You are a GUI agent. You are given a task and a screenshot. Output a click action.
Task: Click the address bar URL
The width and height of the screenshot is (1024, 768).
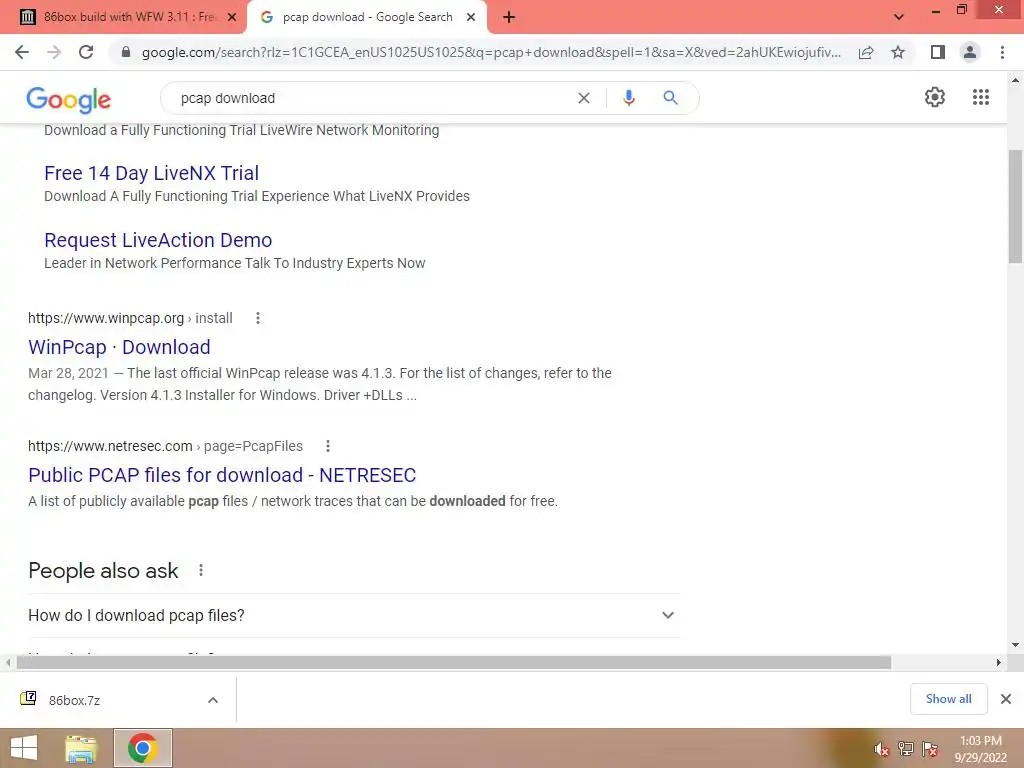491,52
